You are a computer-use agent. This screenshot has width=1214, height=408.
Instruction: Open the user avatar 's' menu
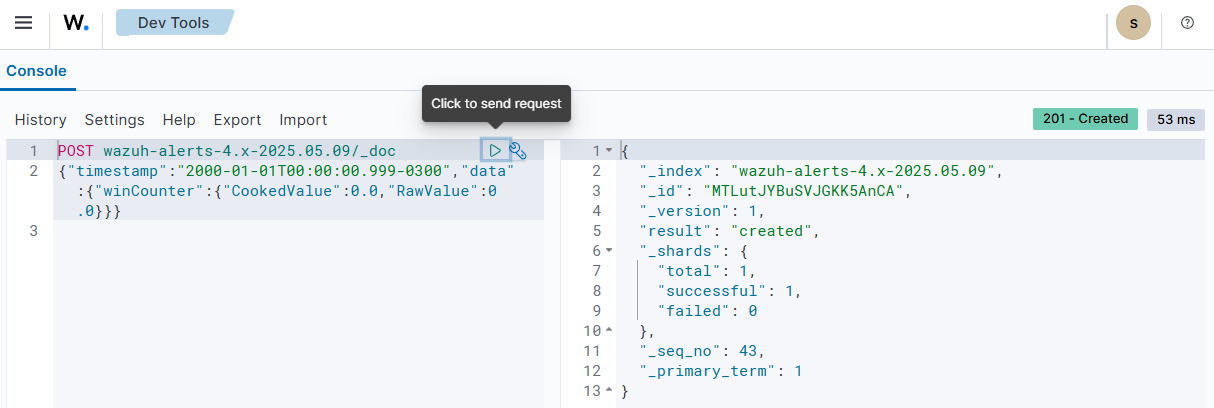point(1133,22)
